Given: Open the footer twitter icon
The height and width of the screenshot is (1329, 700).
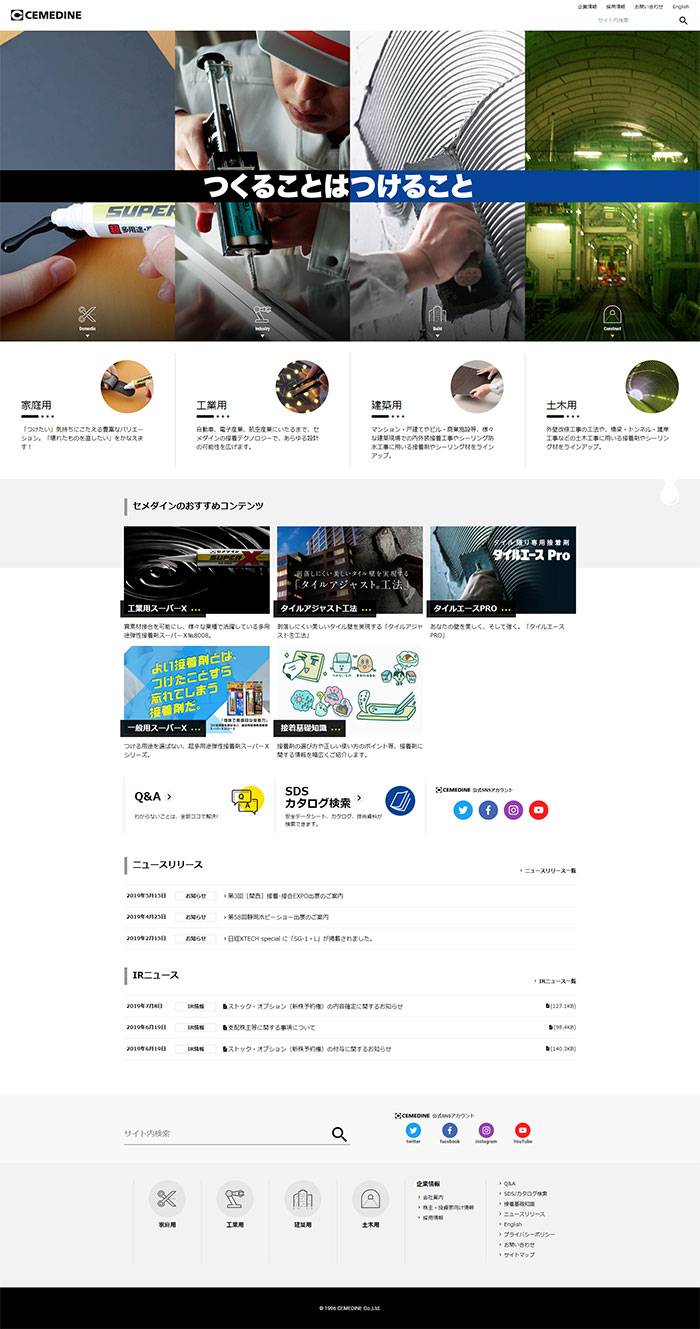Looking at the screenshot, I should pyautogui.click(x=413, y=1130).
